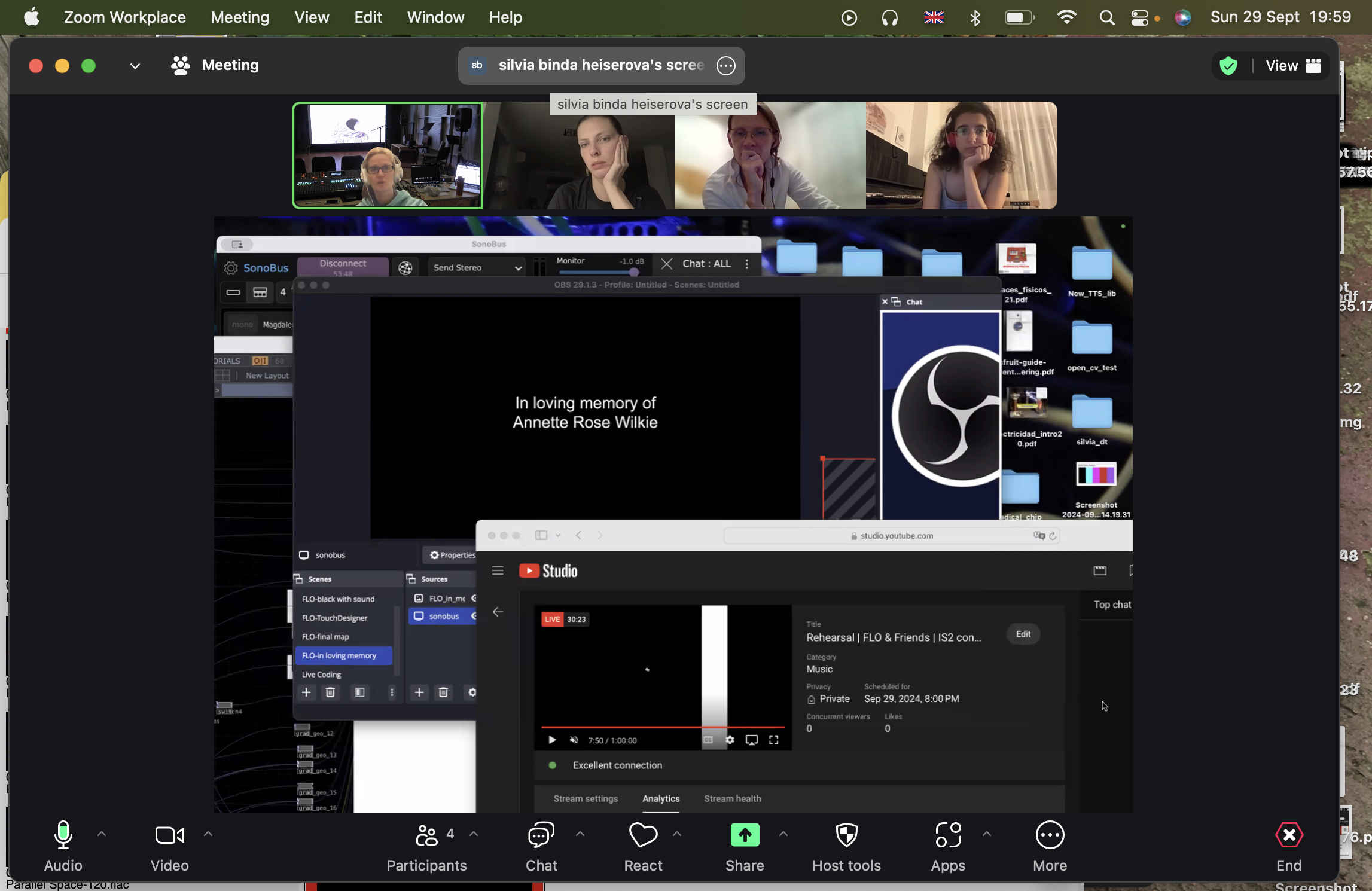Open the View layout button

pyautogui.click(x=1292, y=66)
